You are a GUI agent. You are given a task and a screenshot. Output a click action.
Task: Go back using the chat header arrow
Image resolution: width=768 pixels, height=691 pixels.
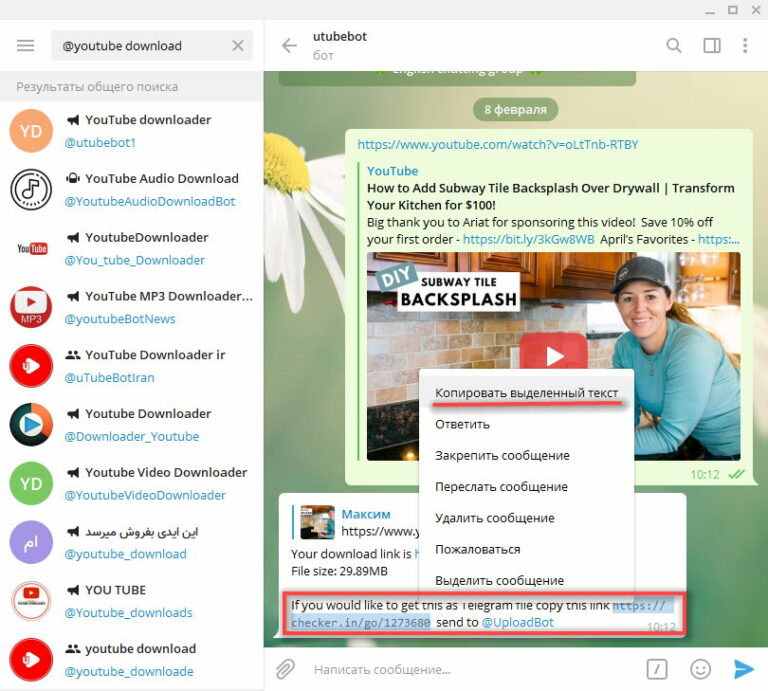pyautogui.click(x=289, y=46)
